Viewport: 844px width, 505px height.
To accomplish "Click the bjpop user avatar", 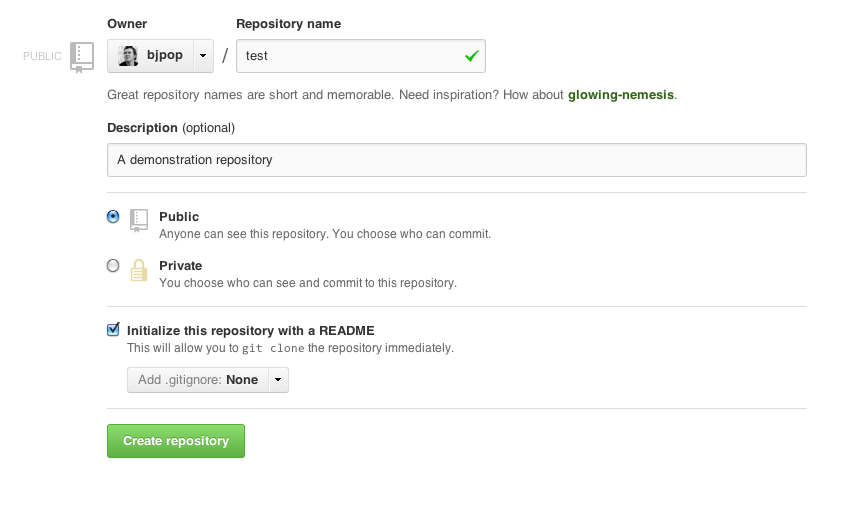I will pos(128,56).
